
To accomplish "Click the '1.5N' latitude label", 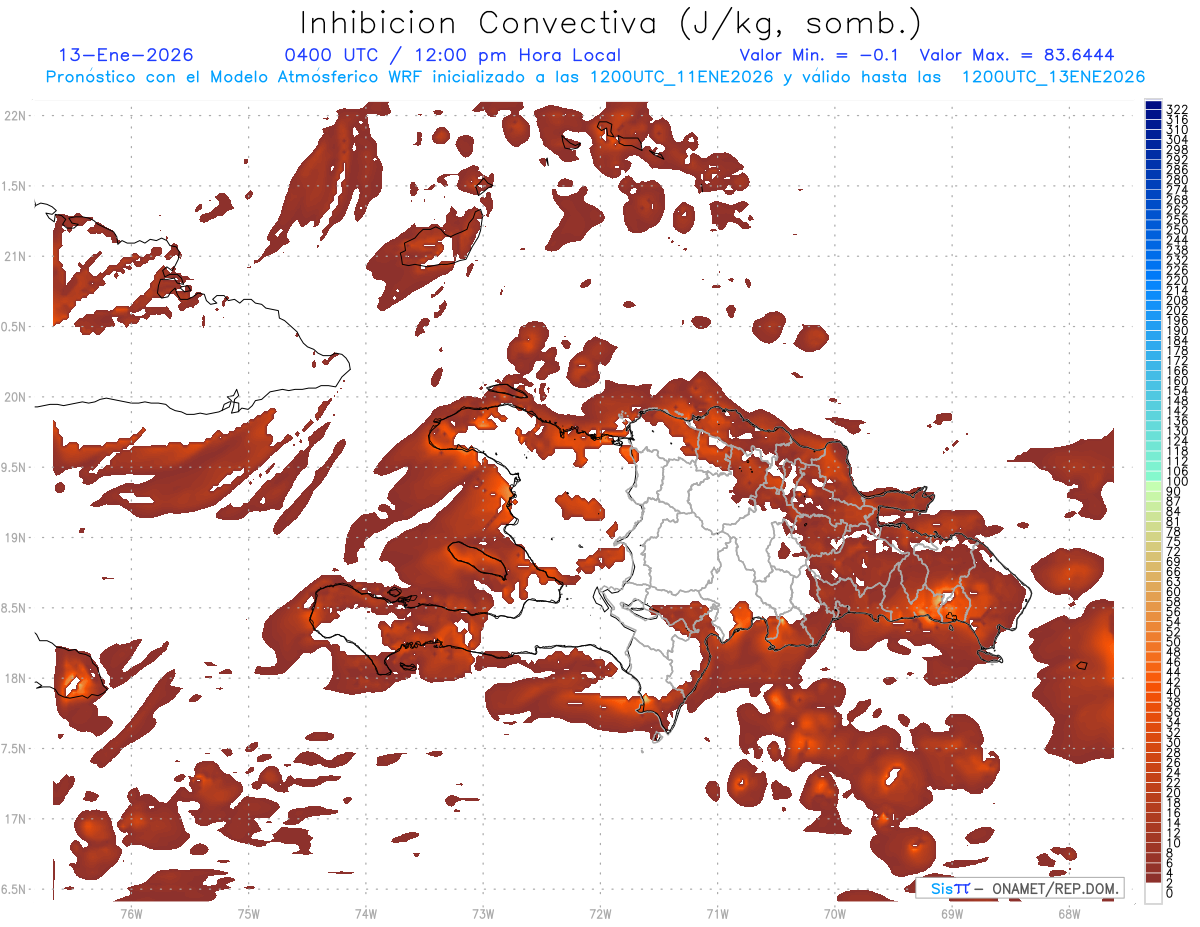I will [x=14, y=186].
